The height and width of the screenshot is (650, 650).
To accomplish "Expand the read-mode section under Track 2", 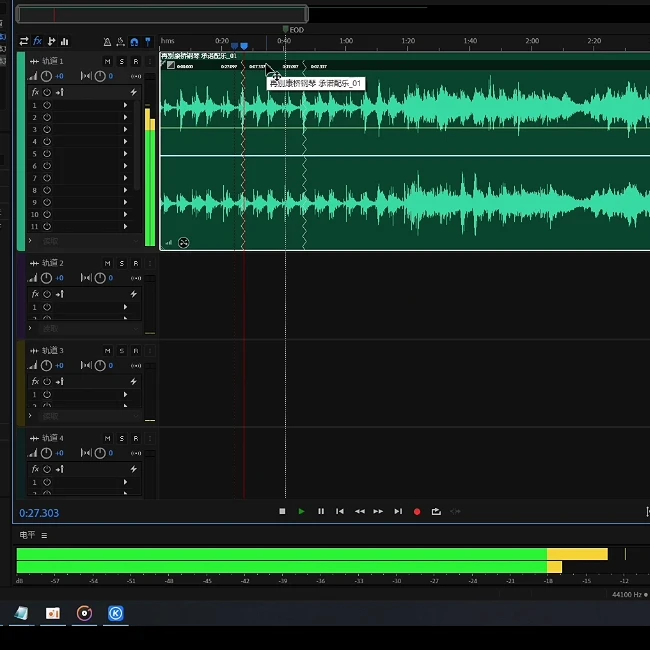I will click(30, 328).
